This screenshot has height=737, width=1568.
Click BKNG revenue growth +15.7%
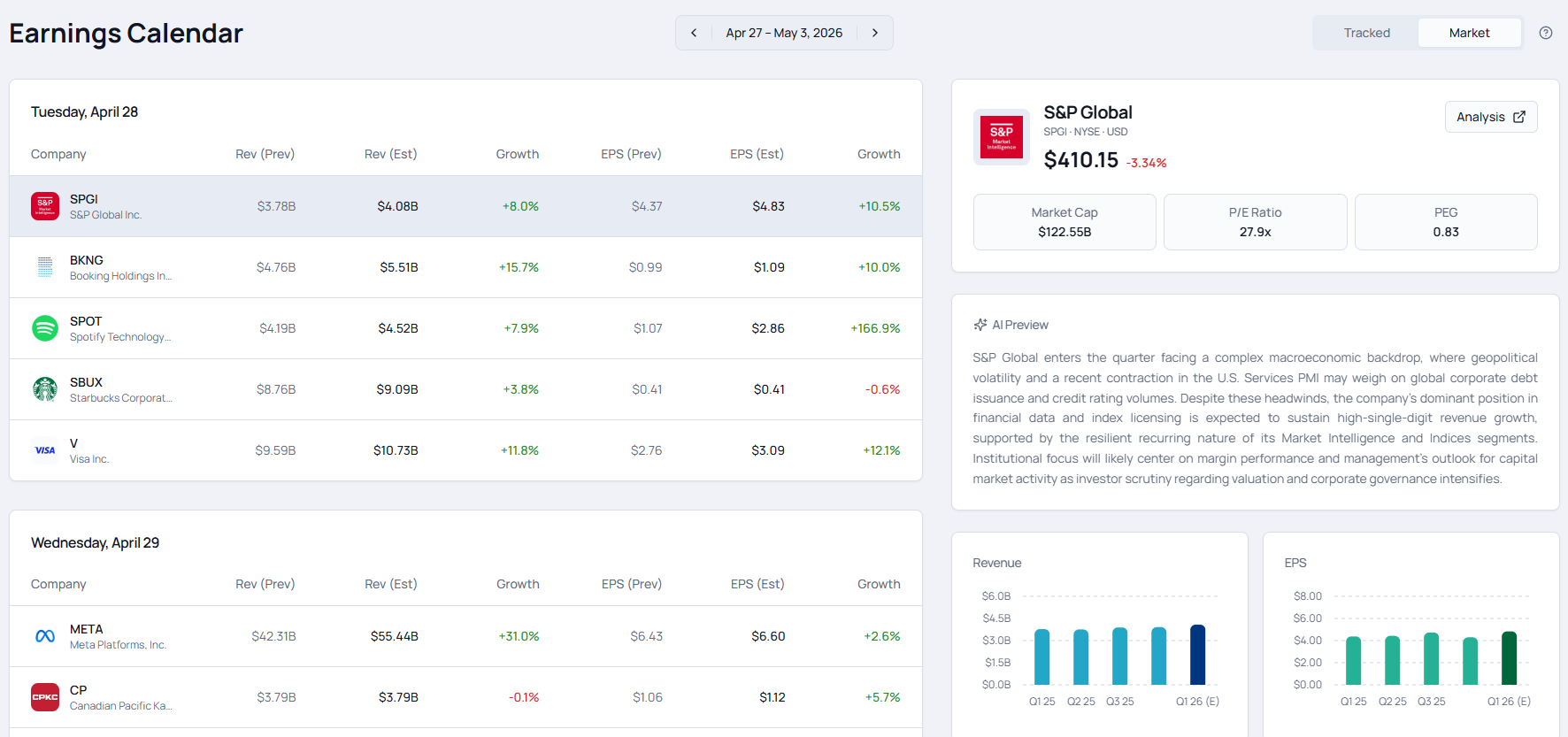pyautogui.click(x=519, y=267)
